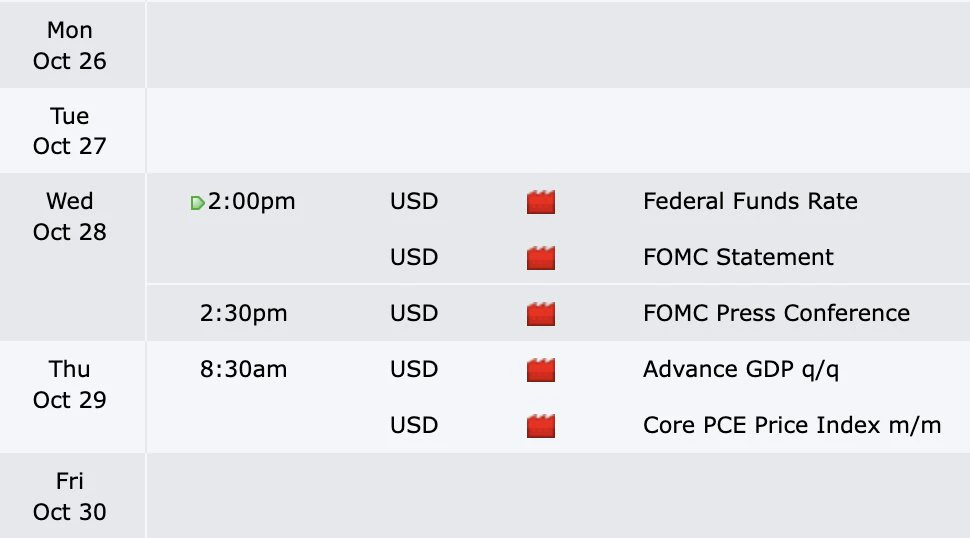Open the FOMC Press Conference event
Viewport: 970px width, 538px height.
coord(776,313)
